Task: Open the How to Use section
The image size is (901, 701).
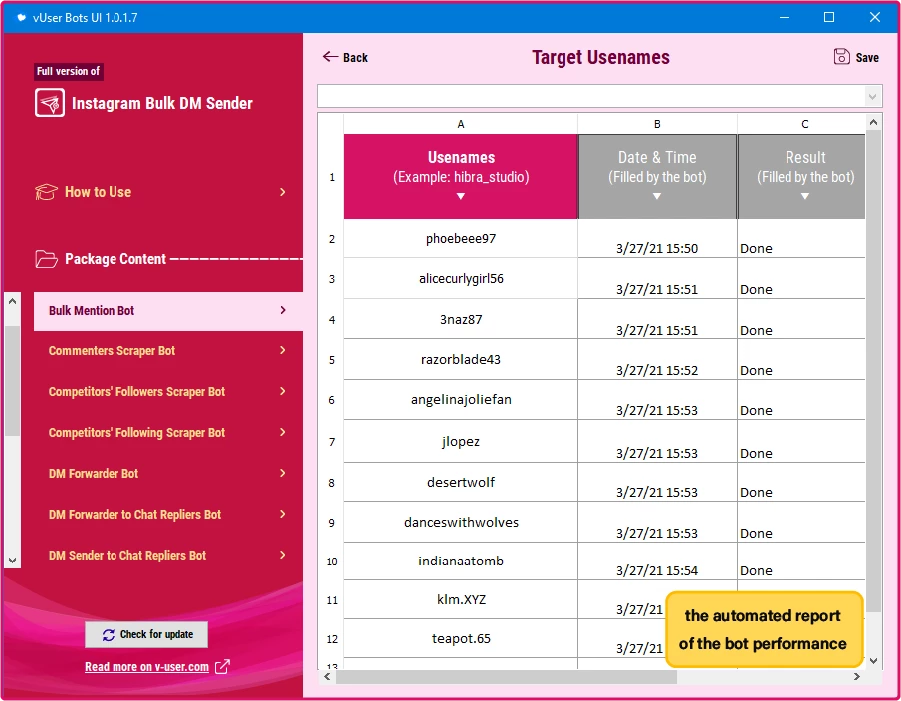Action: [161, 192]
